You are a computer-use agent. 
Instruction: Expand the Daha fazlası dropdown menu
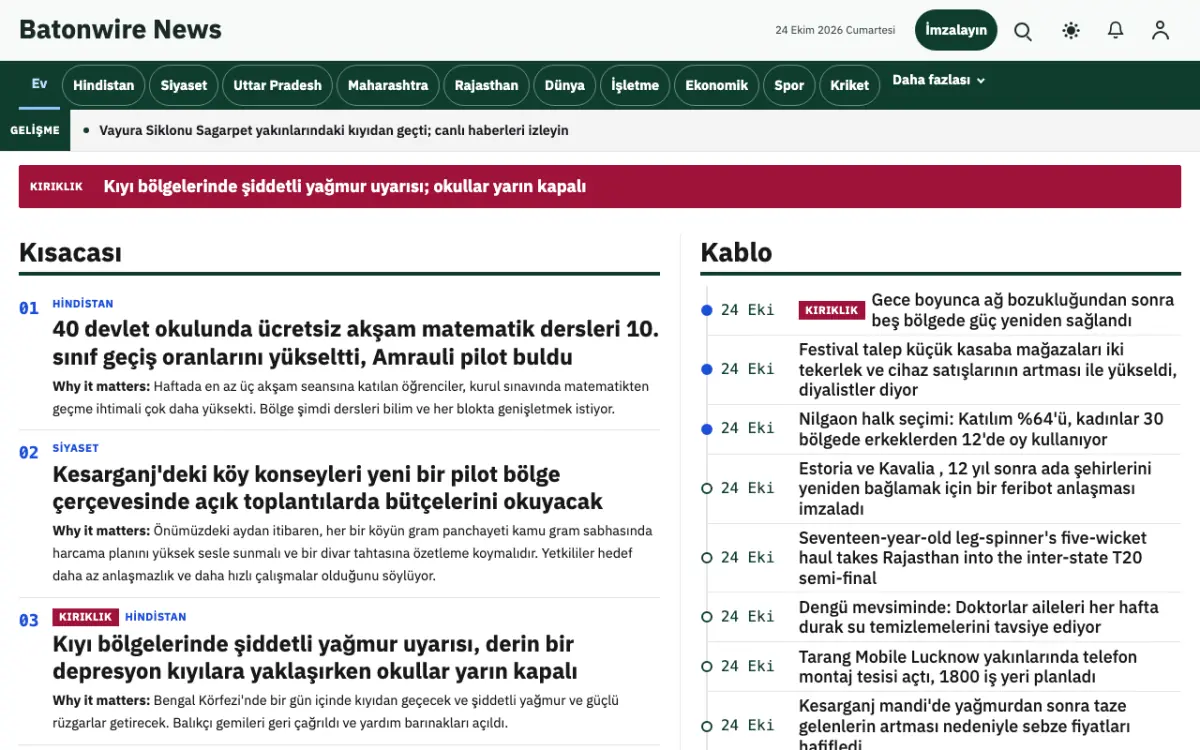tap(938, 80)
